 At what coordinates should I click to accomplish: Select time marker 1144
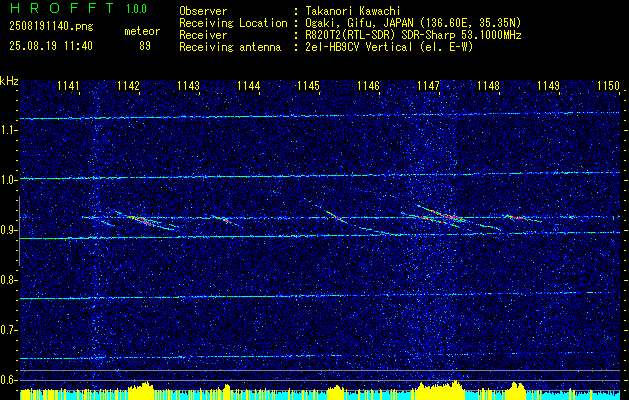[x=249, y=85]
